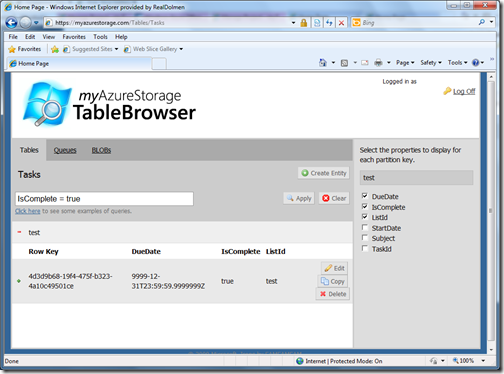Open the Tools command bar dropdown
The image size is (504, 374).
coord(457,63)
